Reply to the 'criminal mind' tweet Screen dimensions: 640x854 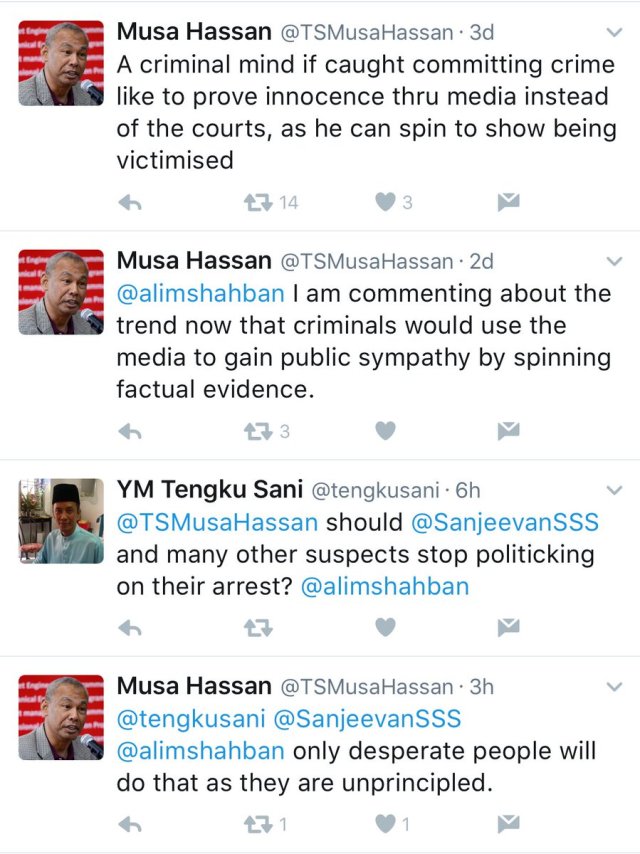(x=130, y=203)
